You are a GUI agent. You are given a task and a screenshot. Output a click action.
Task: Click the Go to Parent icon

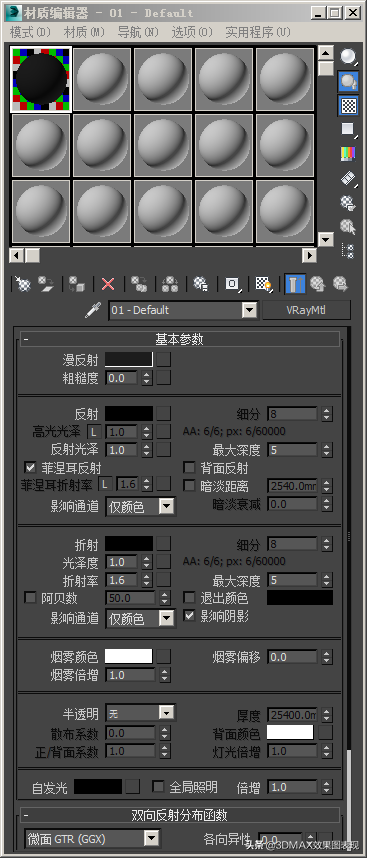point(318,283)
